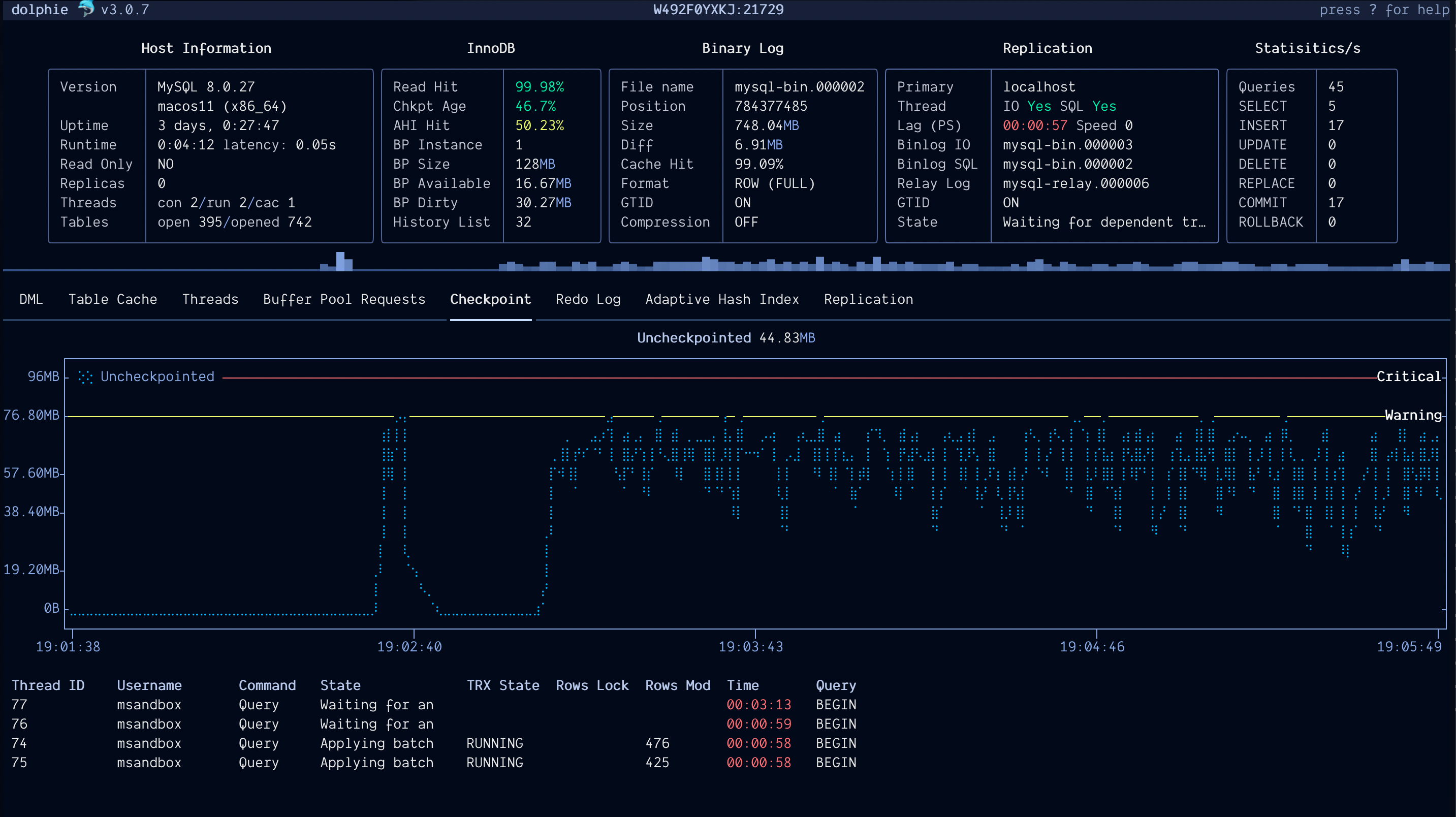Click the Rows Lock column header
Viewport: 1456px width, 817px height.
(x=592, y=685)
